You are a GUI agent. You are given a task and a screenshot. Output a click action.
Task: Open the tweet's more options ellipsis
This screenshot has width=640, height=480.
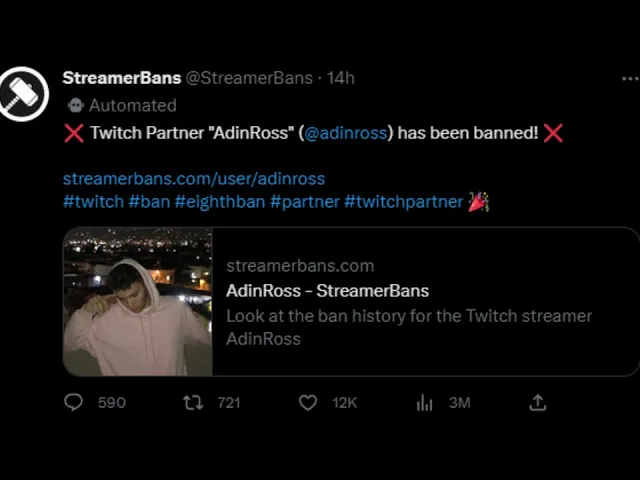point(629,78)
